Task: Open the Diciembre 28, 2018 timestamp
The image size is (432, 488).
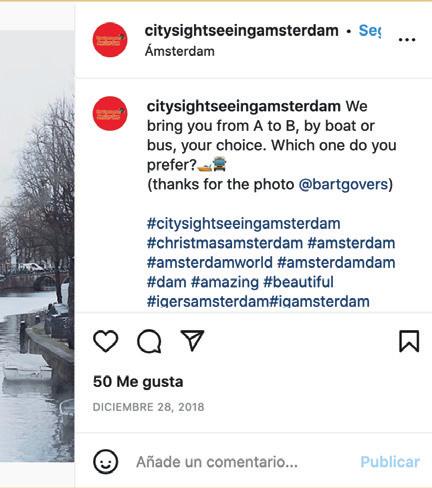Action: point(148,407)
